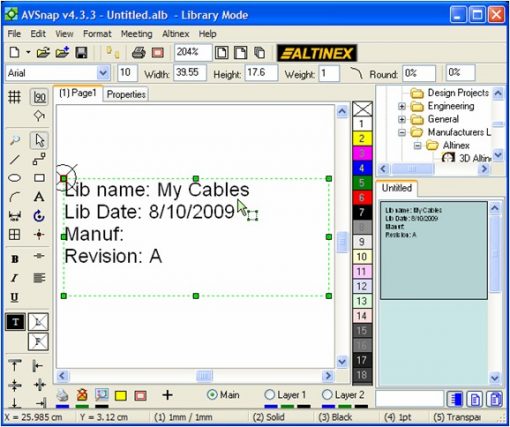Collapse the Altinex folder node
This screenshot has width=510, height=427.
(x=418, y=146)
